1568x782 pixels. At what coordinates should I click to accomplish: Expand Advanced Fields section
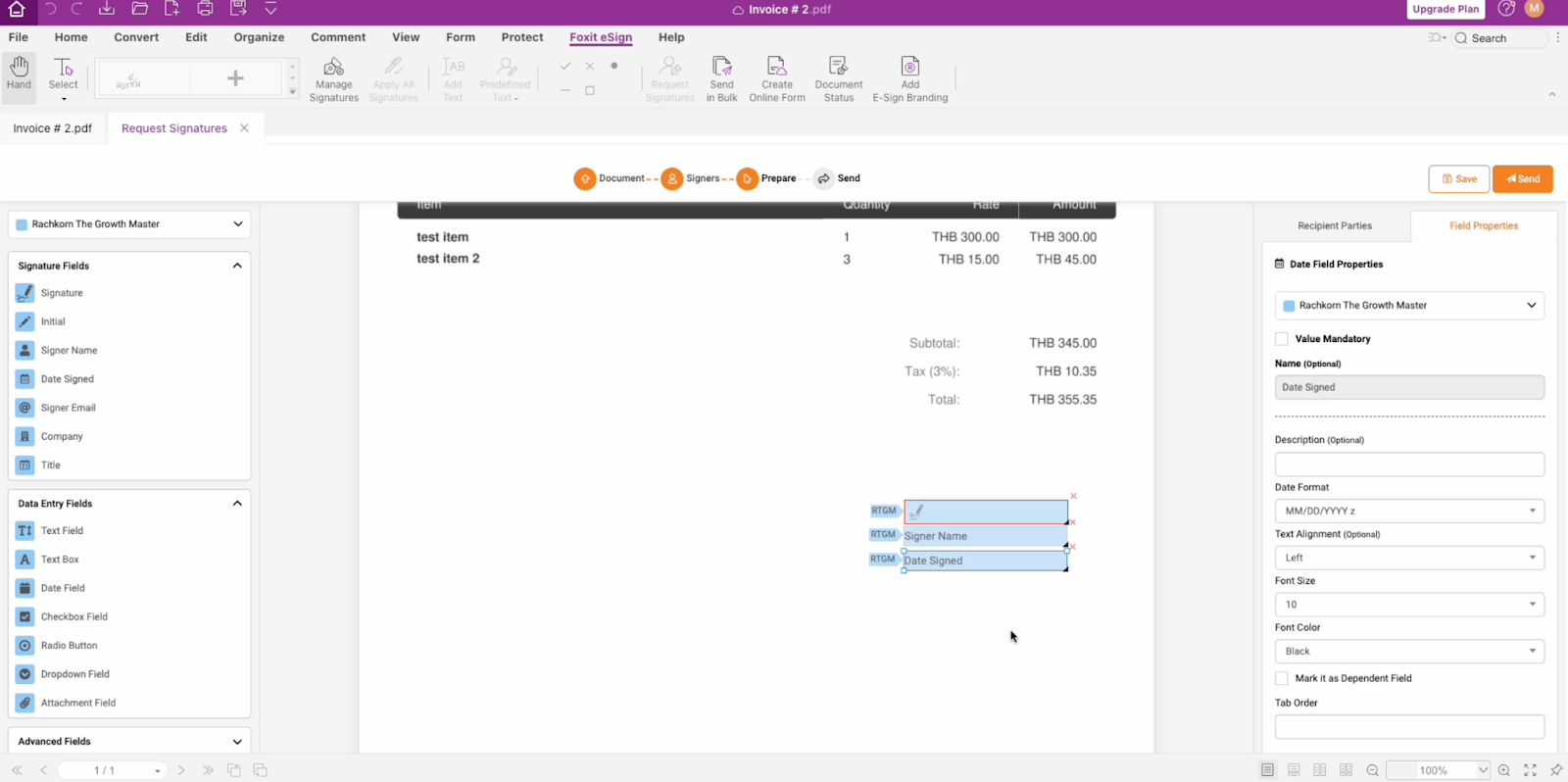pyautogui.click(x=237, y=742)
